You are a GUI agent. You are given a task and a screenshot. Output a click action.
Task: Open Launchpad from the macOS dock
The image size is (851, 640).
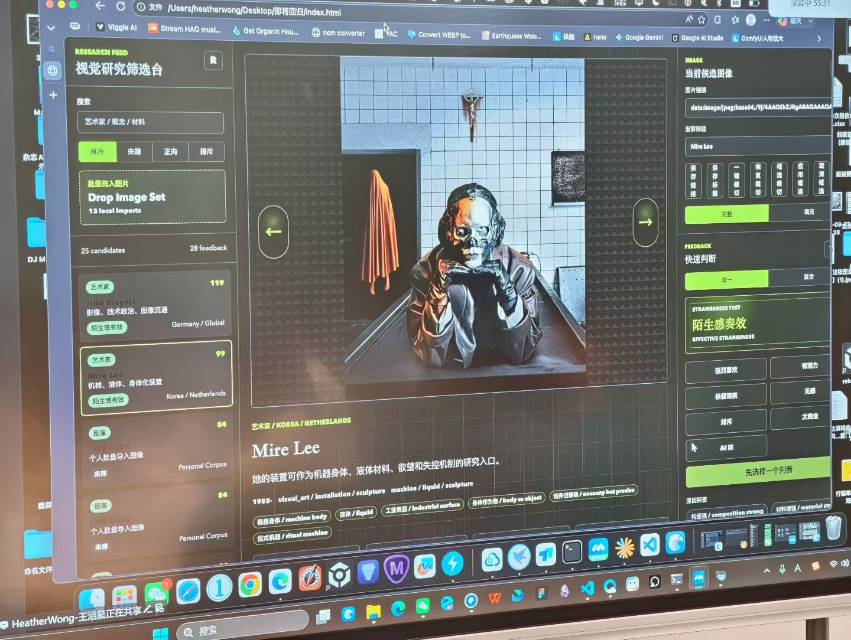(x=124, y=597)
